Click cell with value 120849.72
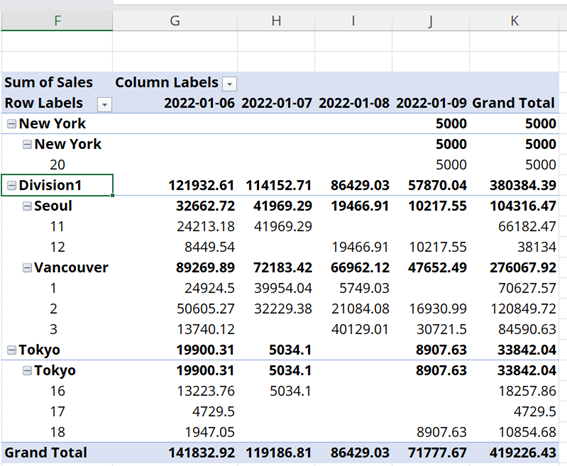 (523, 309)
